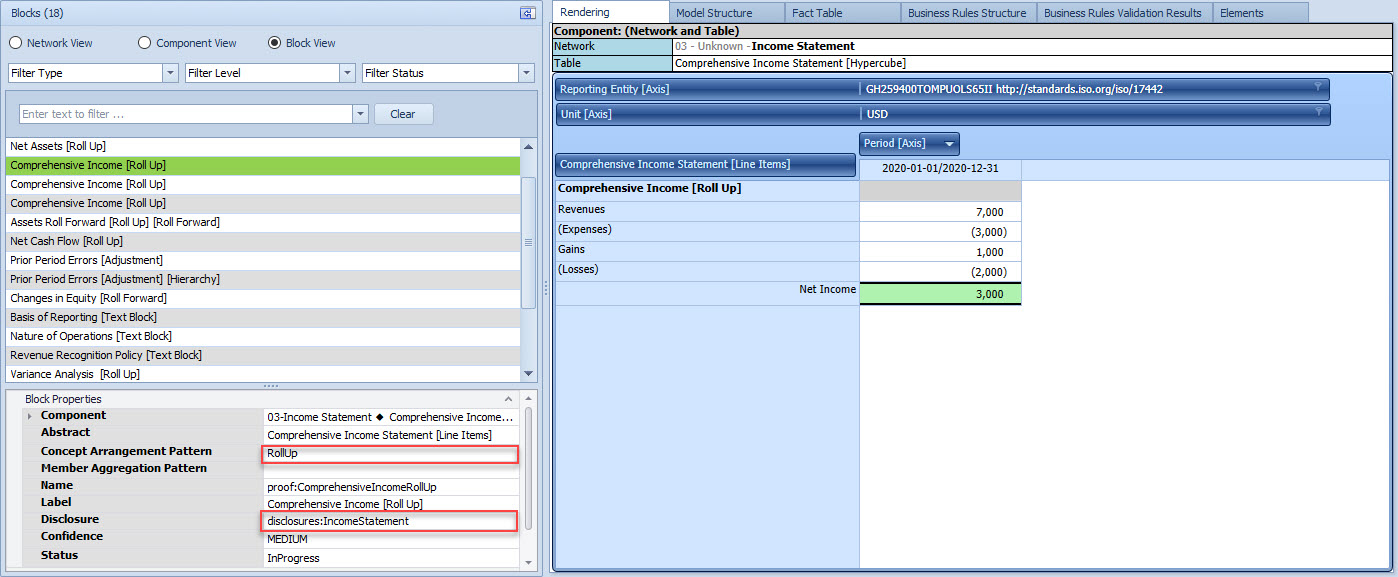Click the 'Enter text to filter' field

click(x=185, y=114)
